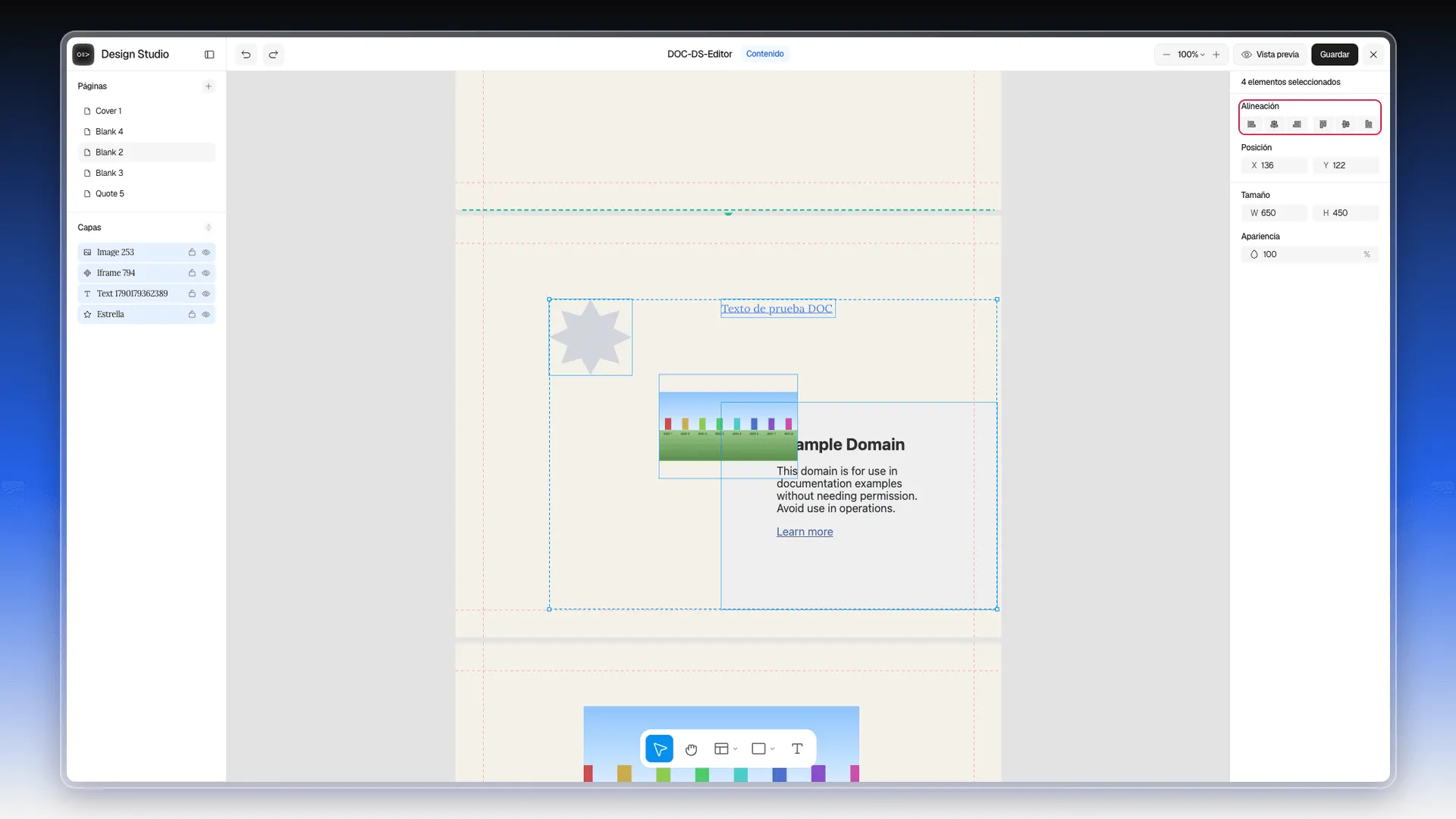The width and height of the screenshot is (1456, 819).
Task: Align selected elements to the top
Action: [1323, 124]
